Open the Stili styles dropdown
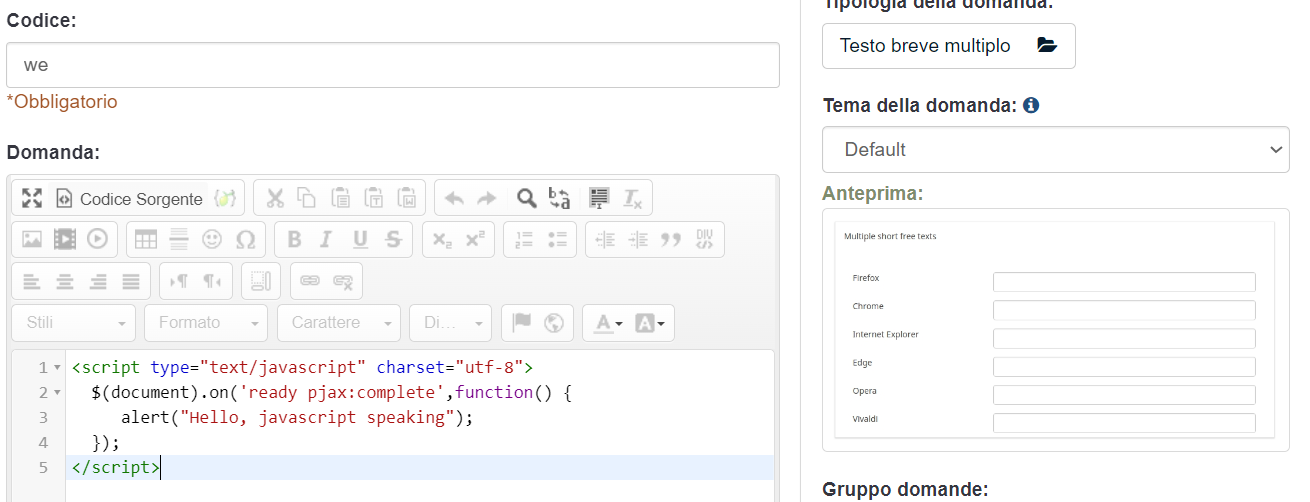This screenshot has width=1310, height=502. click(74, 323)
